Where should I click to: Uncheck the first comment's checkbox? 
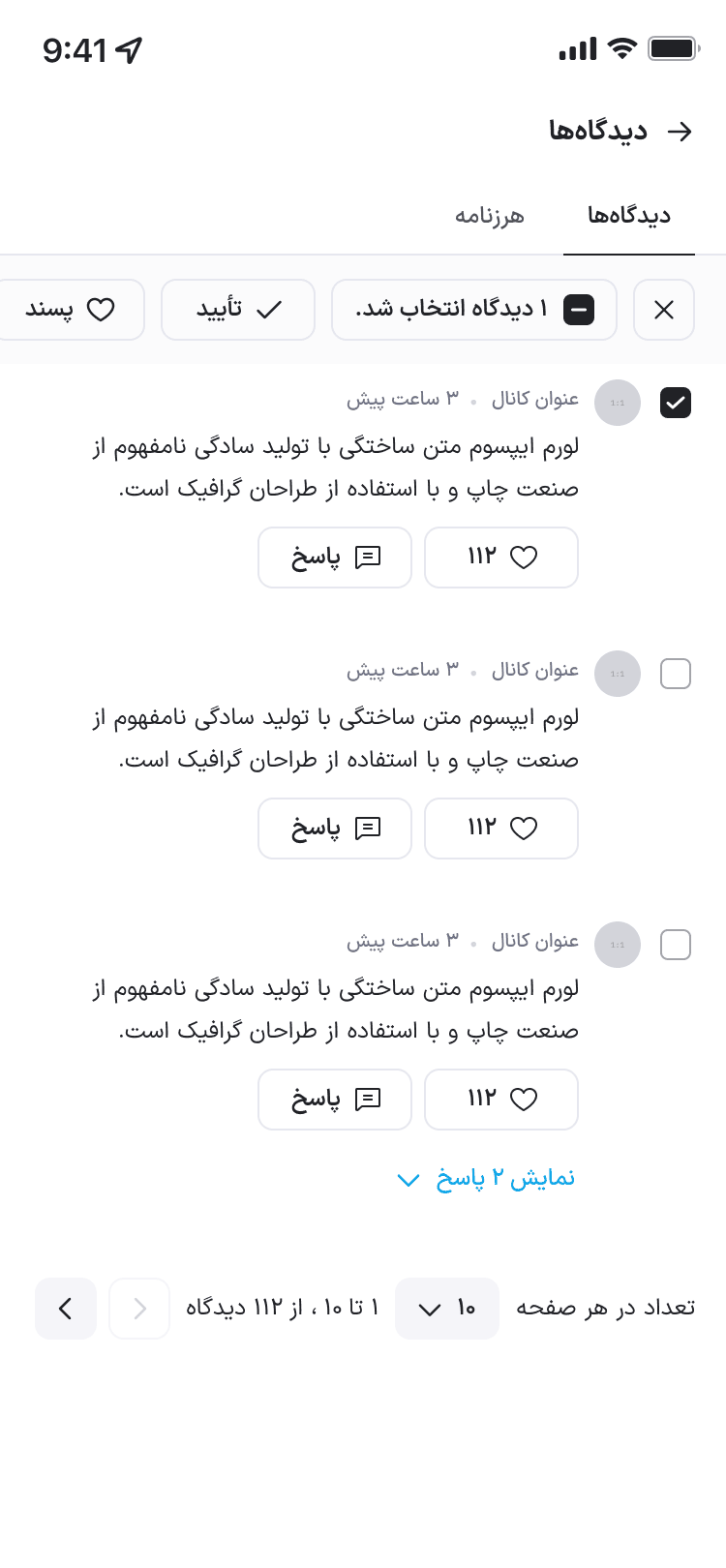(676, 403)
